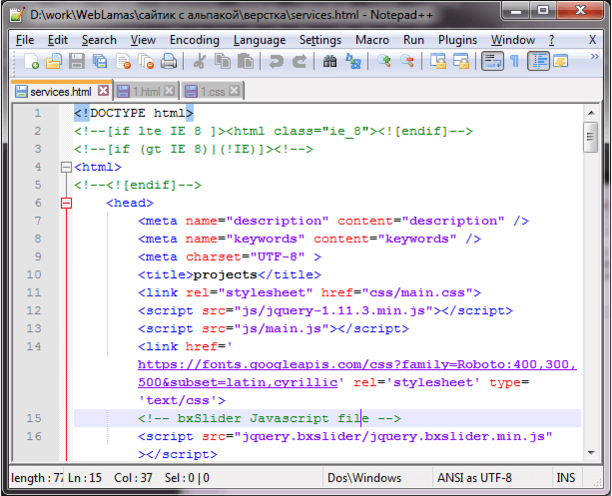Open Find with the binoculars icon
612x496 pixels.
coord(330,62)
